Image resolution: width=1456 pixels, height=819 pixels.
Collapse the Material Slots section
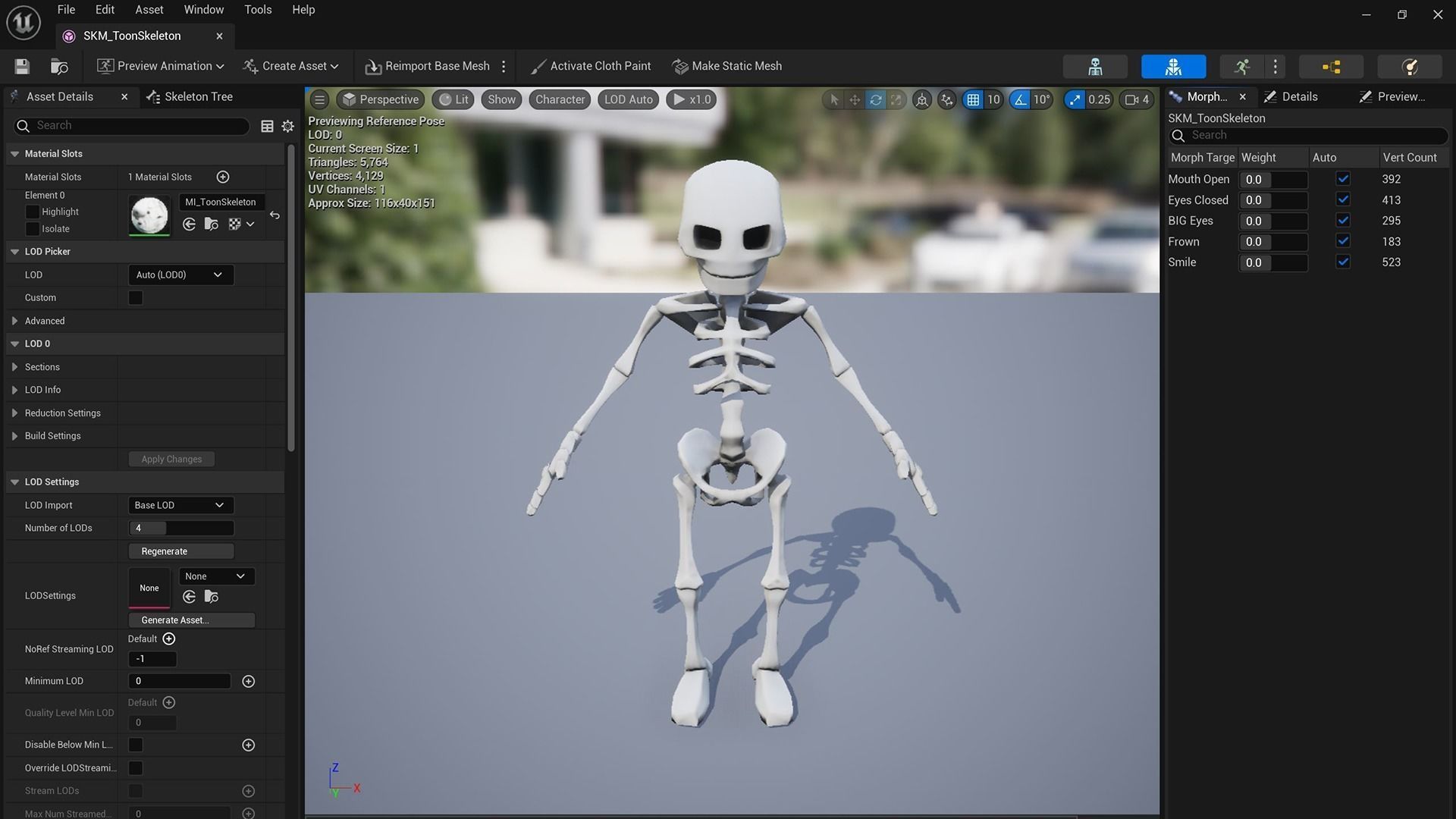click(x=14, y=154)
